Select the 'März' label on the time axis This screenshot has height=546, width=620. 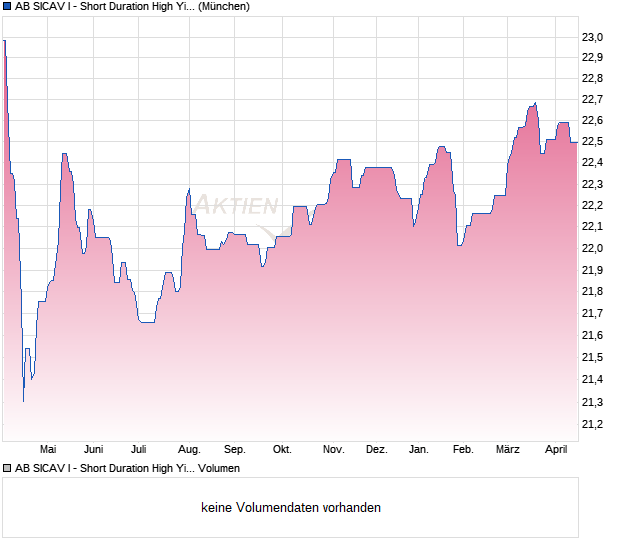click(x=508, y=449)
